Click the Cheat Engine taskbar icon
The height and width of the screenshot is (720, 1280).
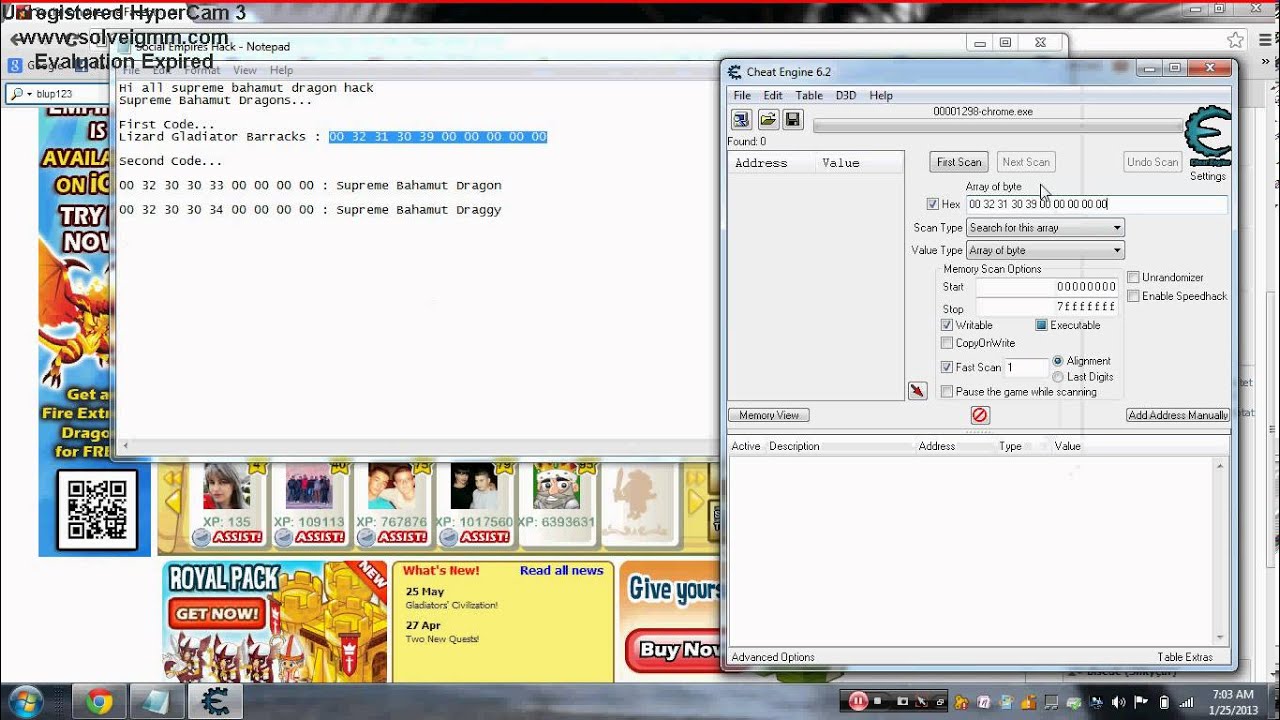[x=215, y=701]
